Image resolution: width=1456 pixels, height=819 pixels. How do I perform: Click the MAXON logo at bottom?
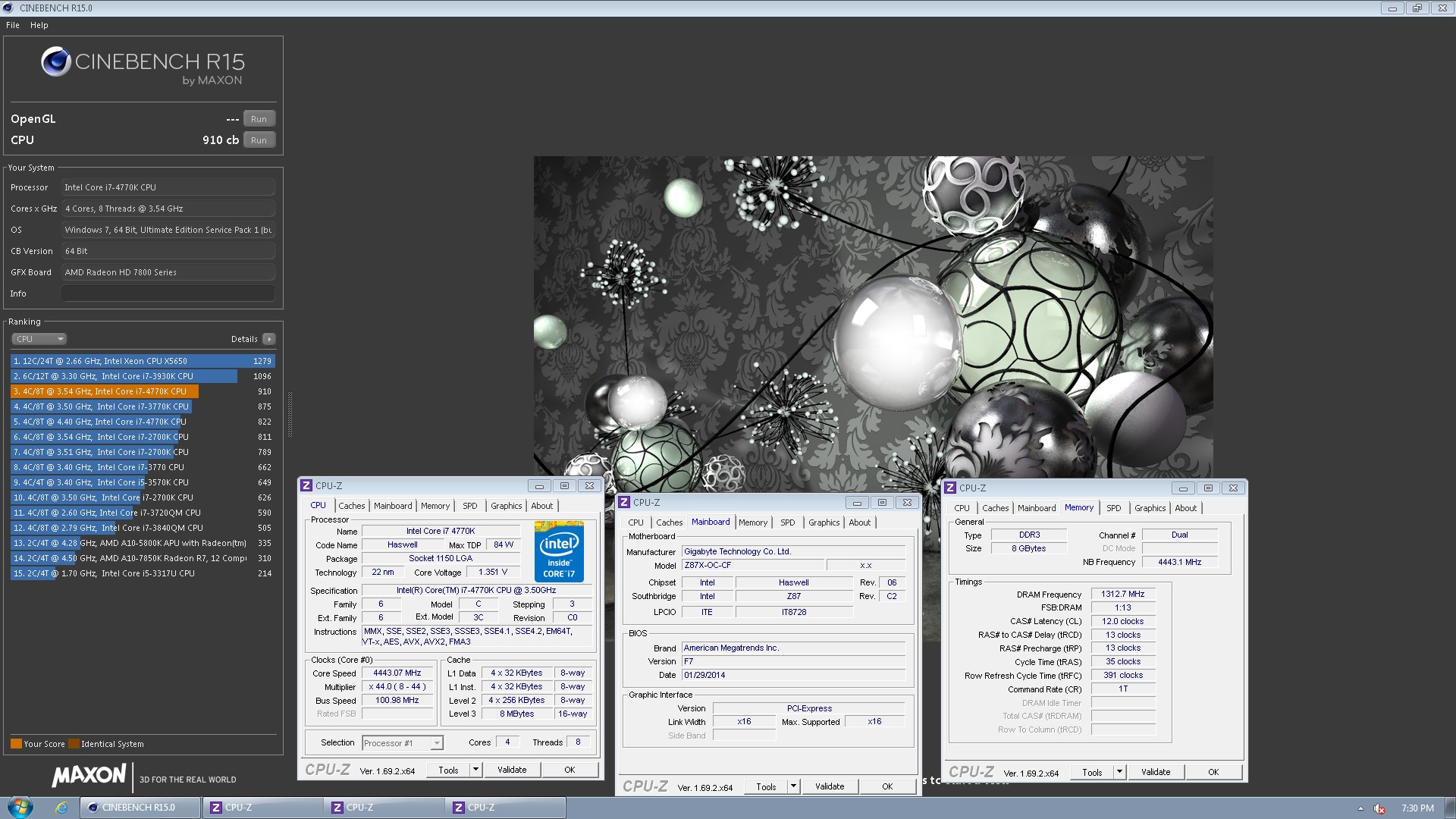click(x=89, y=775)
